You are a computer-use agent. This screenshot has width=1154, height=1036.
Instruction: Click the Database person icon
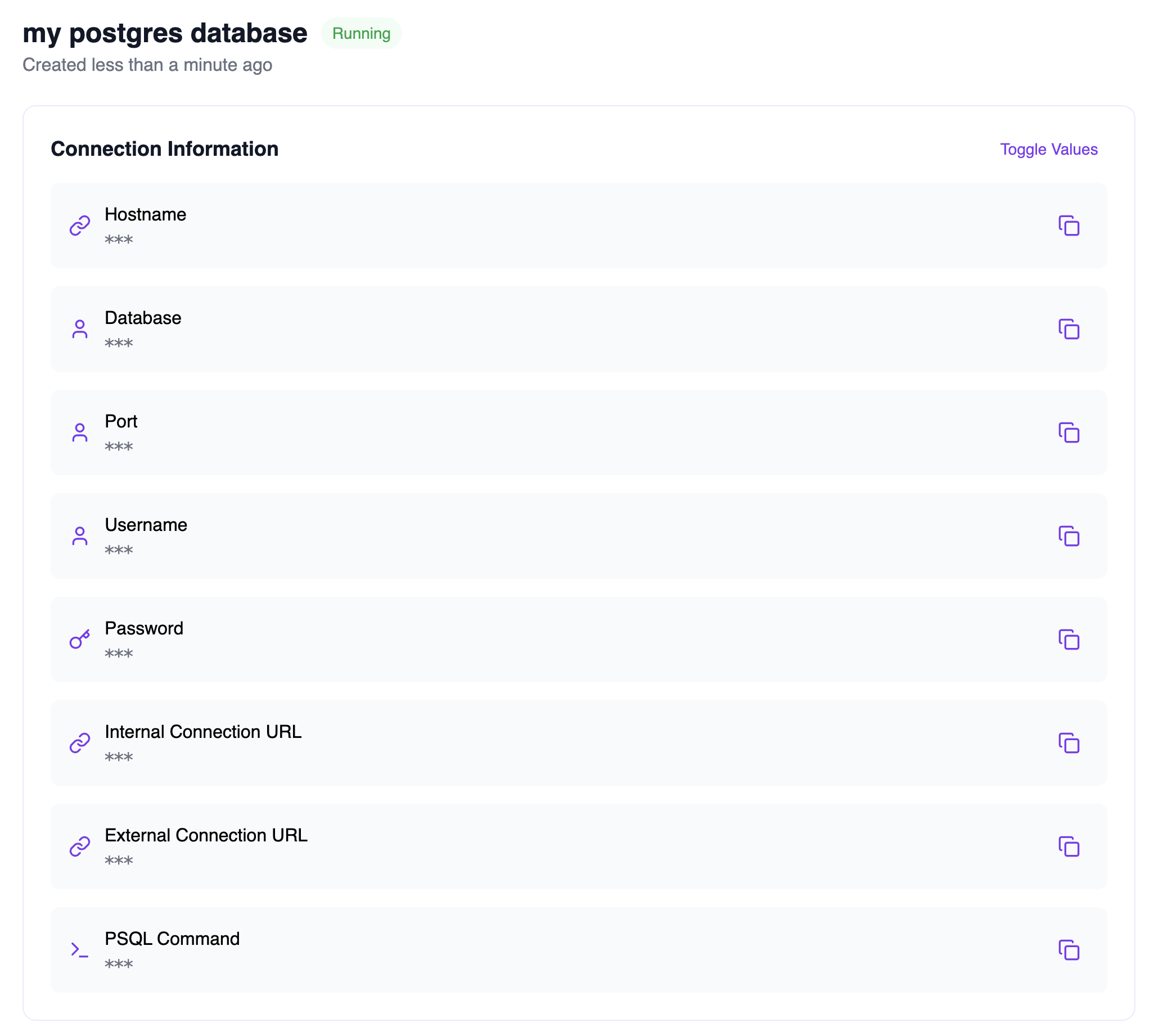[80, 329]
